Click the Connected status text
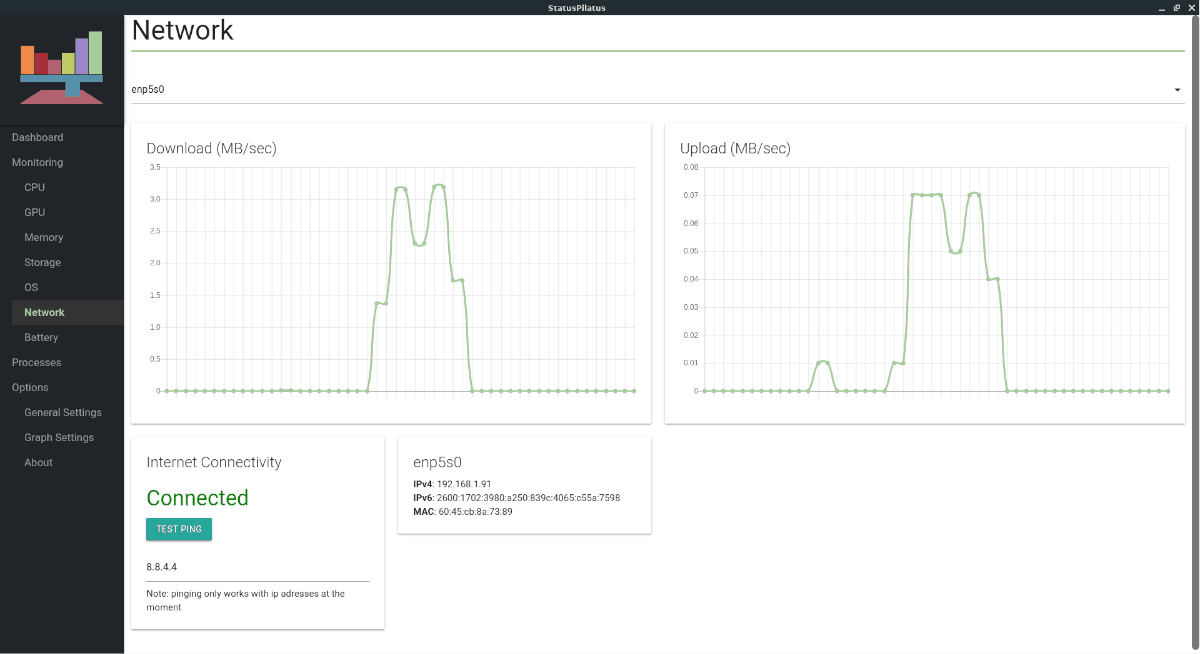 coord(197,498)
